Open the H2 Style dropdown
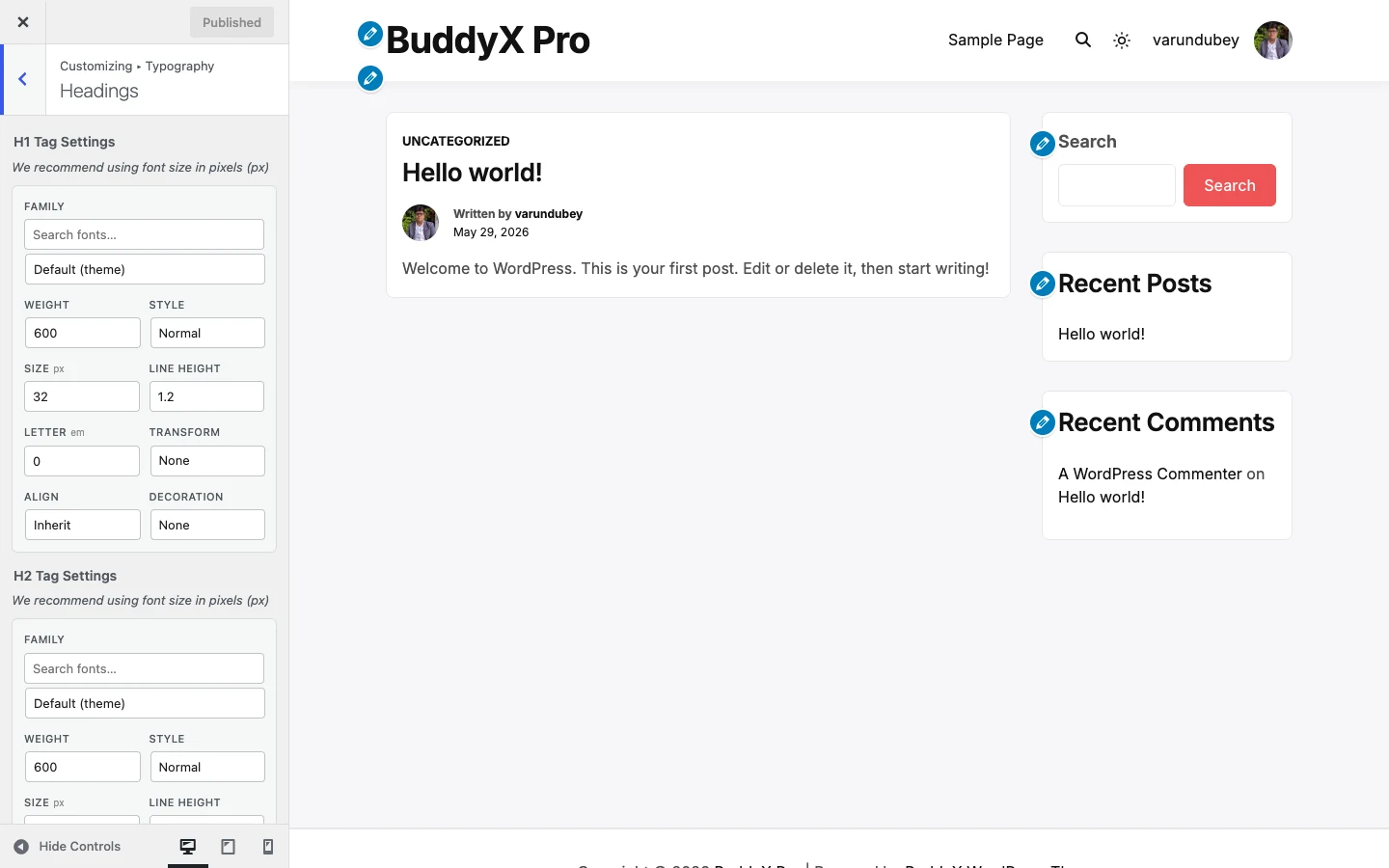This screenshot has width=1389, height=868. pyautogui.click(x=207, y=767)
